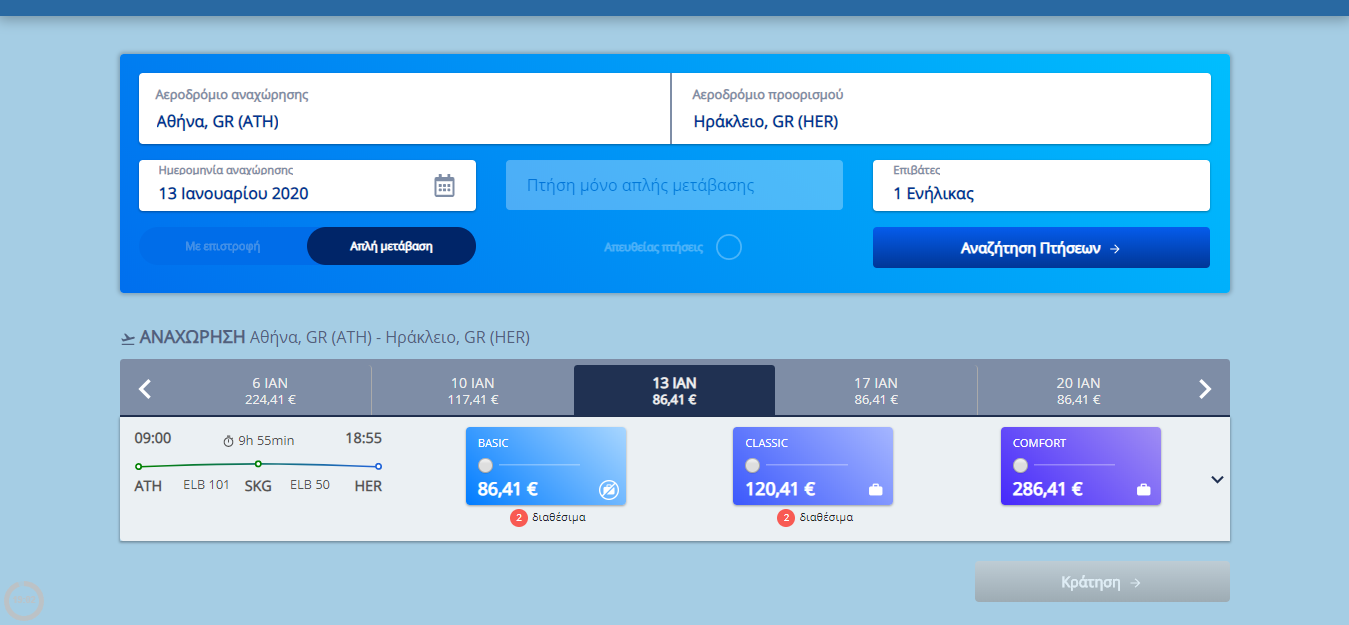Image resolution: width=1349 pixels, height=625 pixels.
Task: Click the calendar icon in departure date field
Action: (444, 186)
